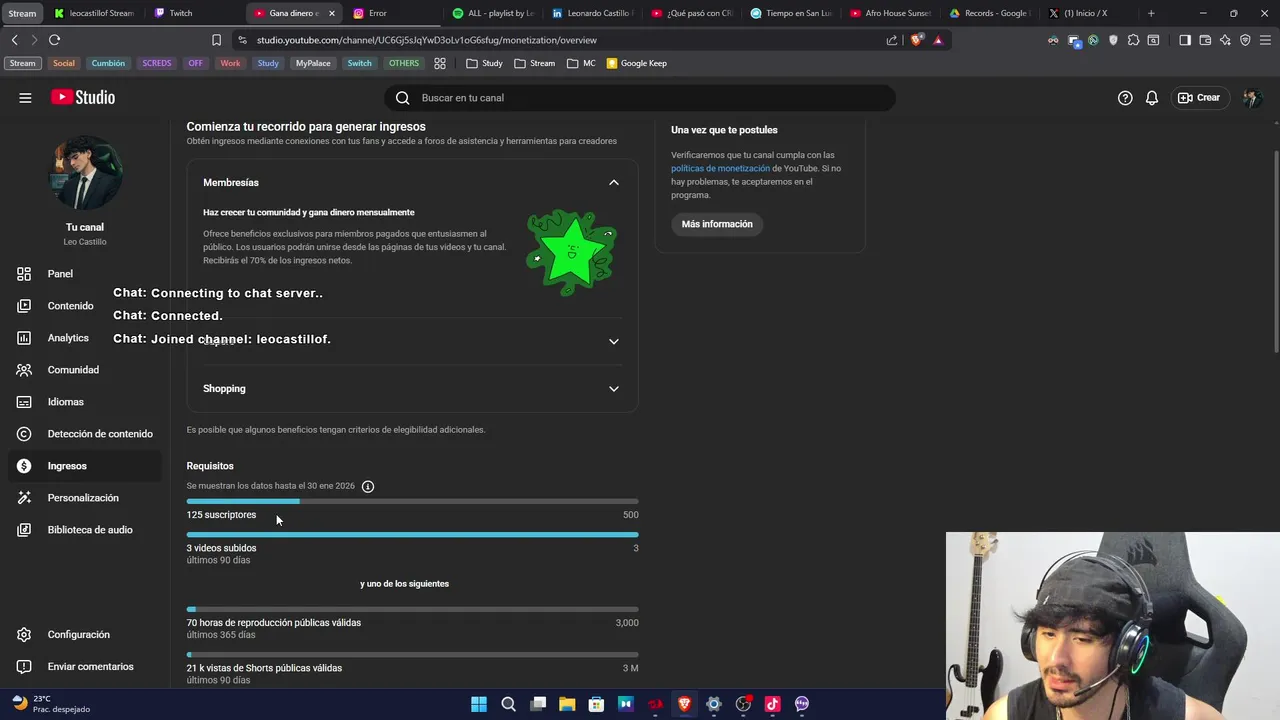Switch to the Inicio / X tab

pos(1088,13)
